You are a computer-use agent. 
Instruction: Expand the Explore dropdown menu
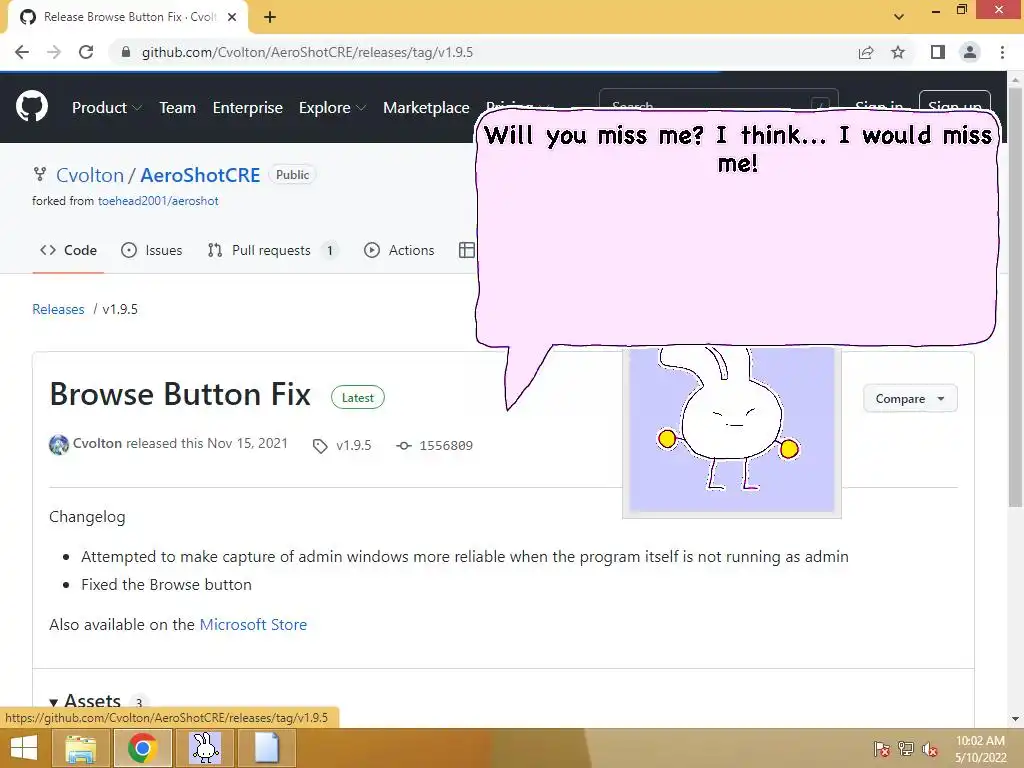pos(332,108)
